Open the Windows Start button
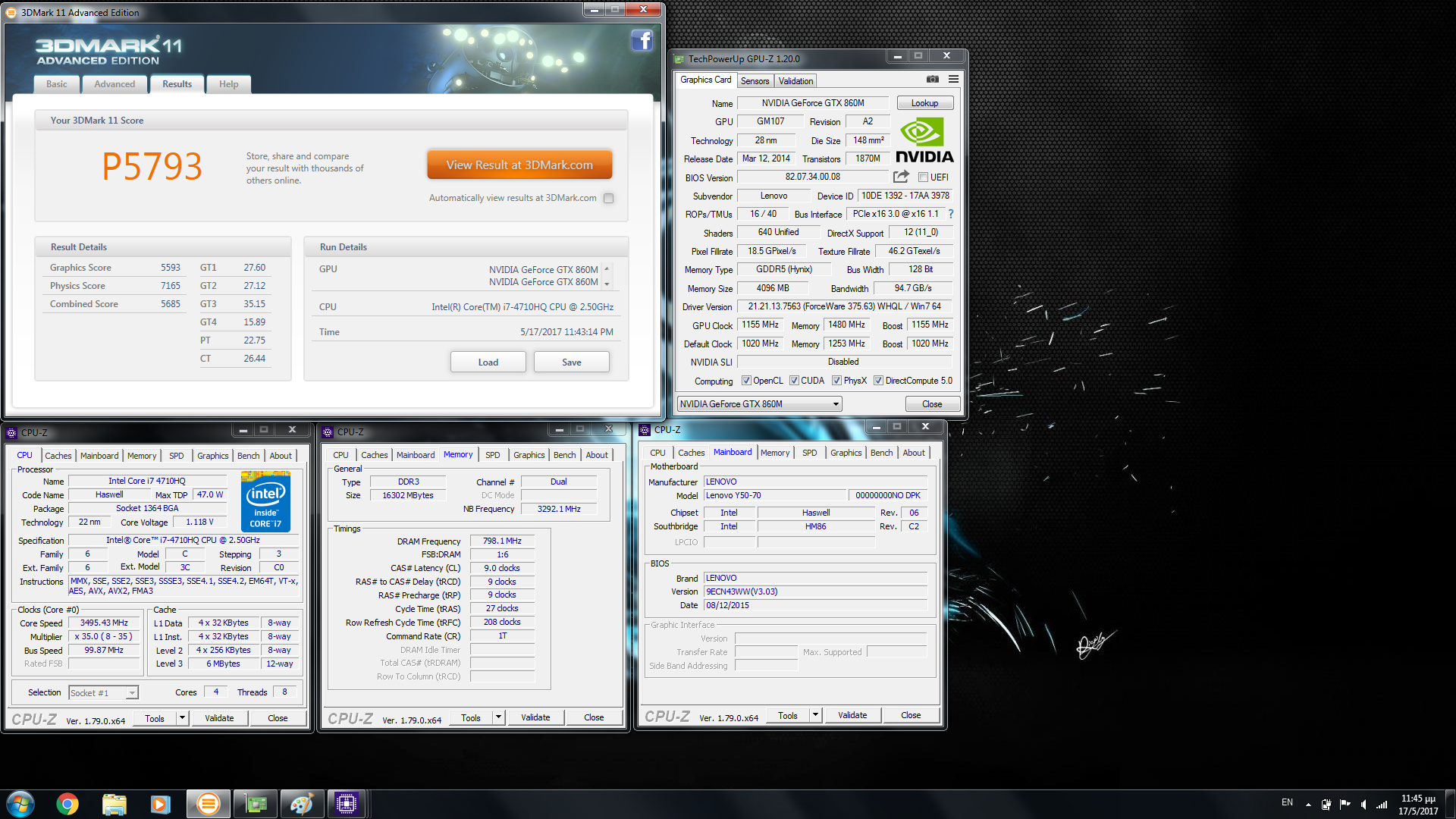This screenshot has height=819, width=1456. pos(20,804)
